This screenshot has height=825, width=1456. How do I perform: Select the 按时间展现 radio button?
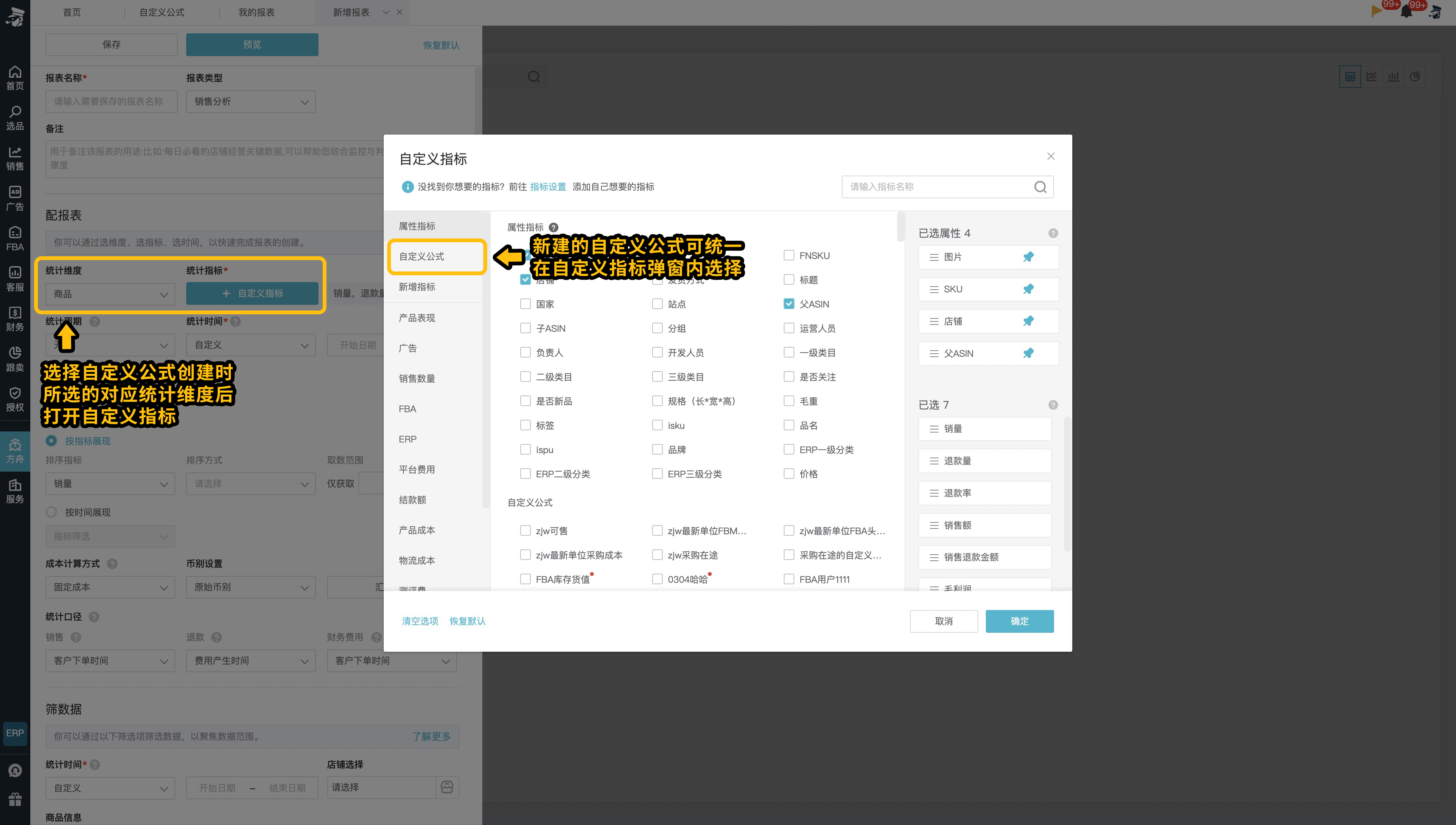click(x=51, y=512)
